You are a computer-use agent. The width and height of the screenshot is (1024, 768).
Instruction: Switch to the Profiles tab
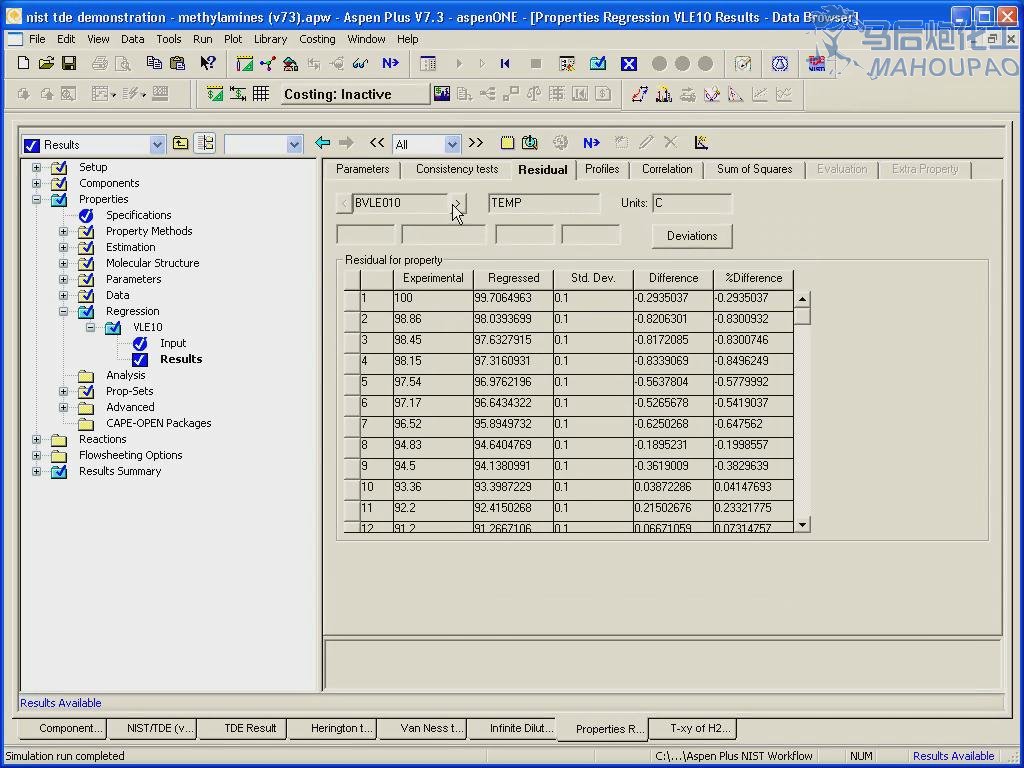pyautogui.click(x=602, y=169)
